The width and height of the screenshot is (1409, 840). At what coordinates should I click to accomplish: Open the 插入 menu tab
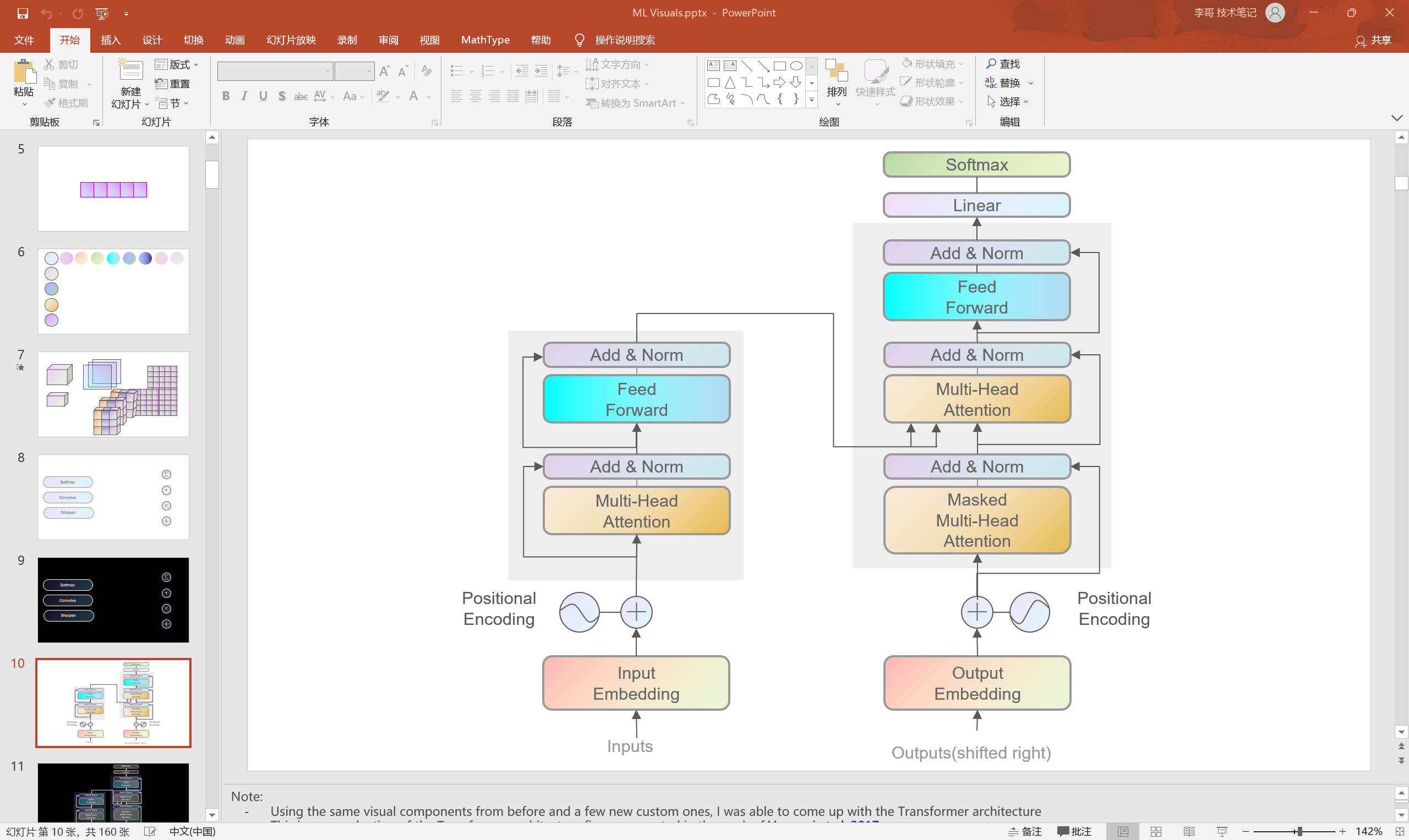pos(111,40)
